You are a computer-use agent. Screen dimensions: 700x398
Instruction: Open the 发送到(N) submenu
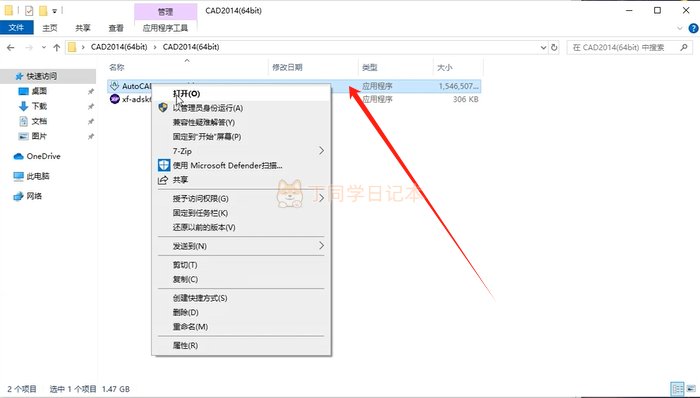pyautogui.click(x=241, y=246)
